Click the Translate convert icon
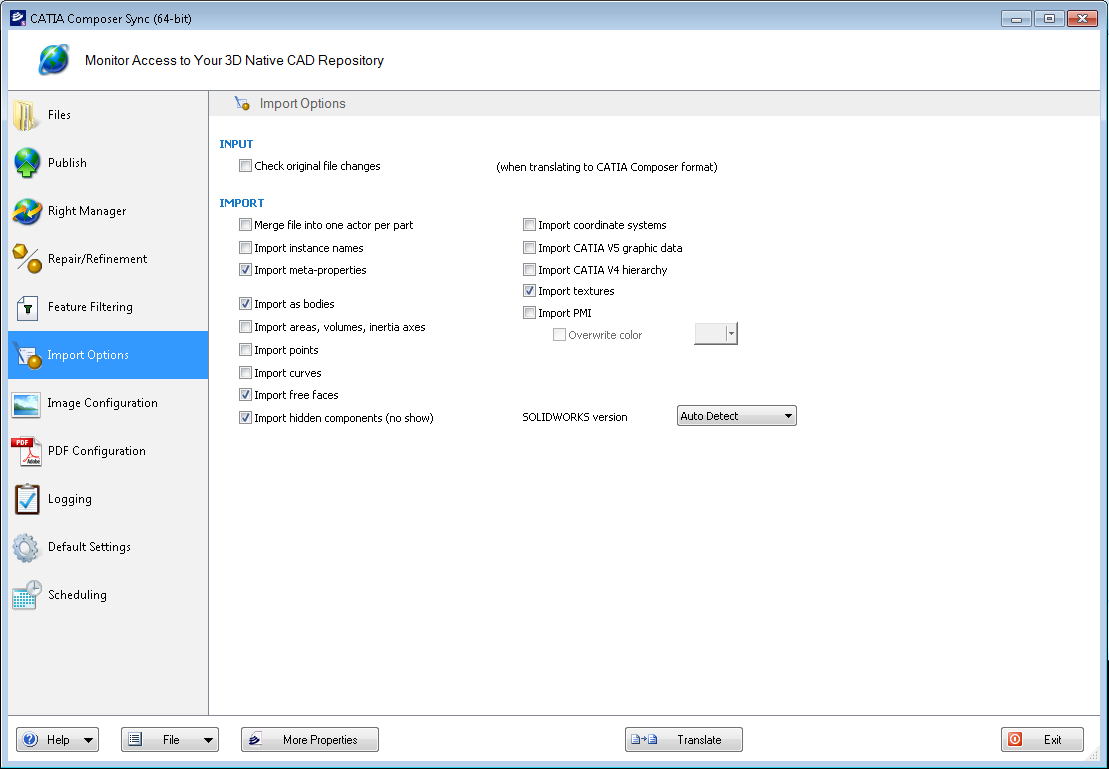Viewport: 1109px width, 769px height. (x=644, y=739)
